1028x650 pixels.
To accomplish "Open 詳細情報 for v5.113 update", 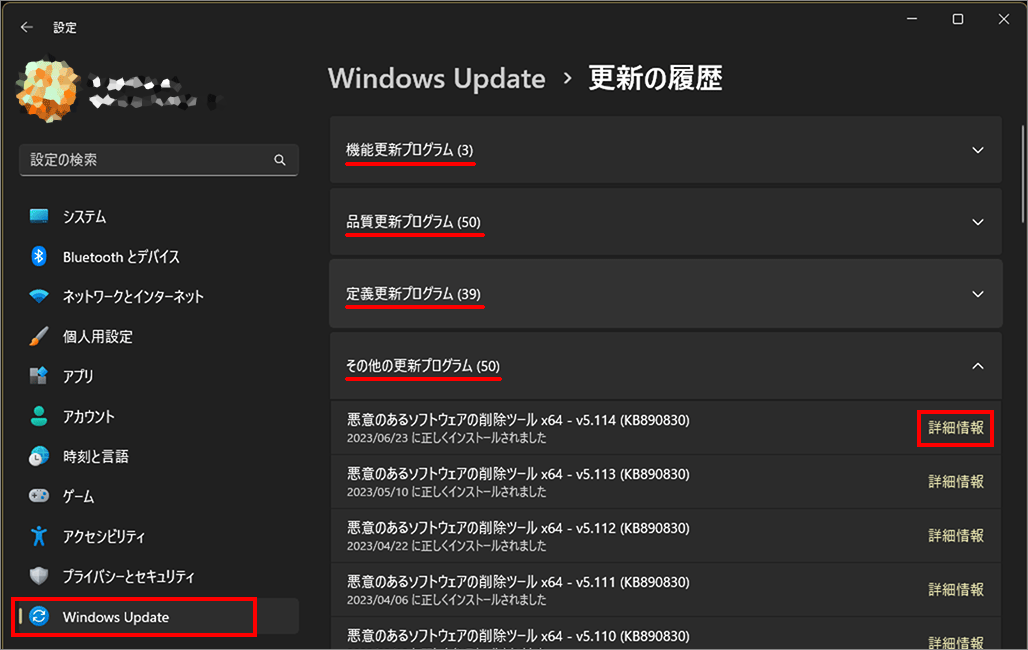I will click(x=955, y=481).
